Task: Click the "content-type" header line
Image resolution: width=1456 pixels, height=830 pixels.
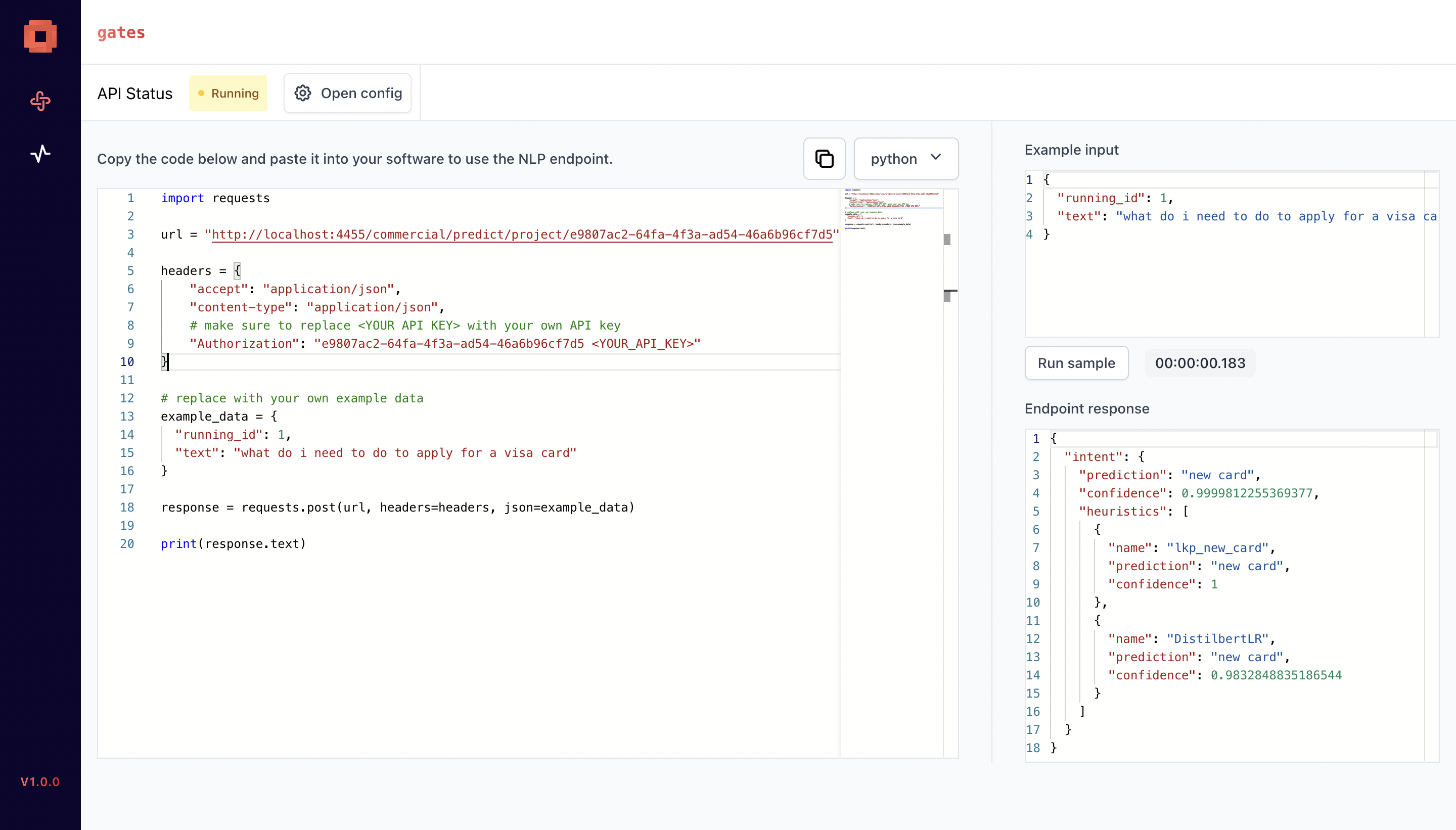Action: point(317,307)
